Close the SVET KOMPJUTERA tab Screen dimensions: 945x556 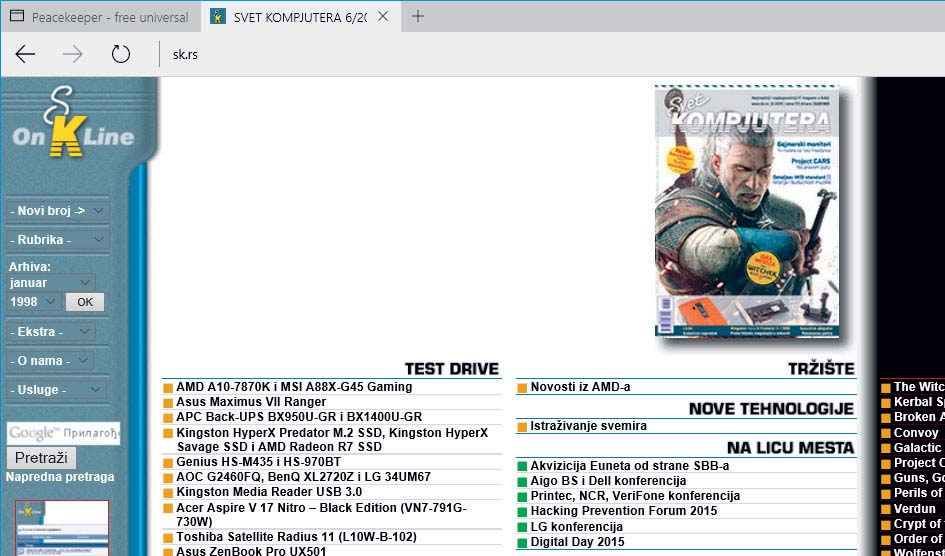383,17
